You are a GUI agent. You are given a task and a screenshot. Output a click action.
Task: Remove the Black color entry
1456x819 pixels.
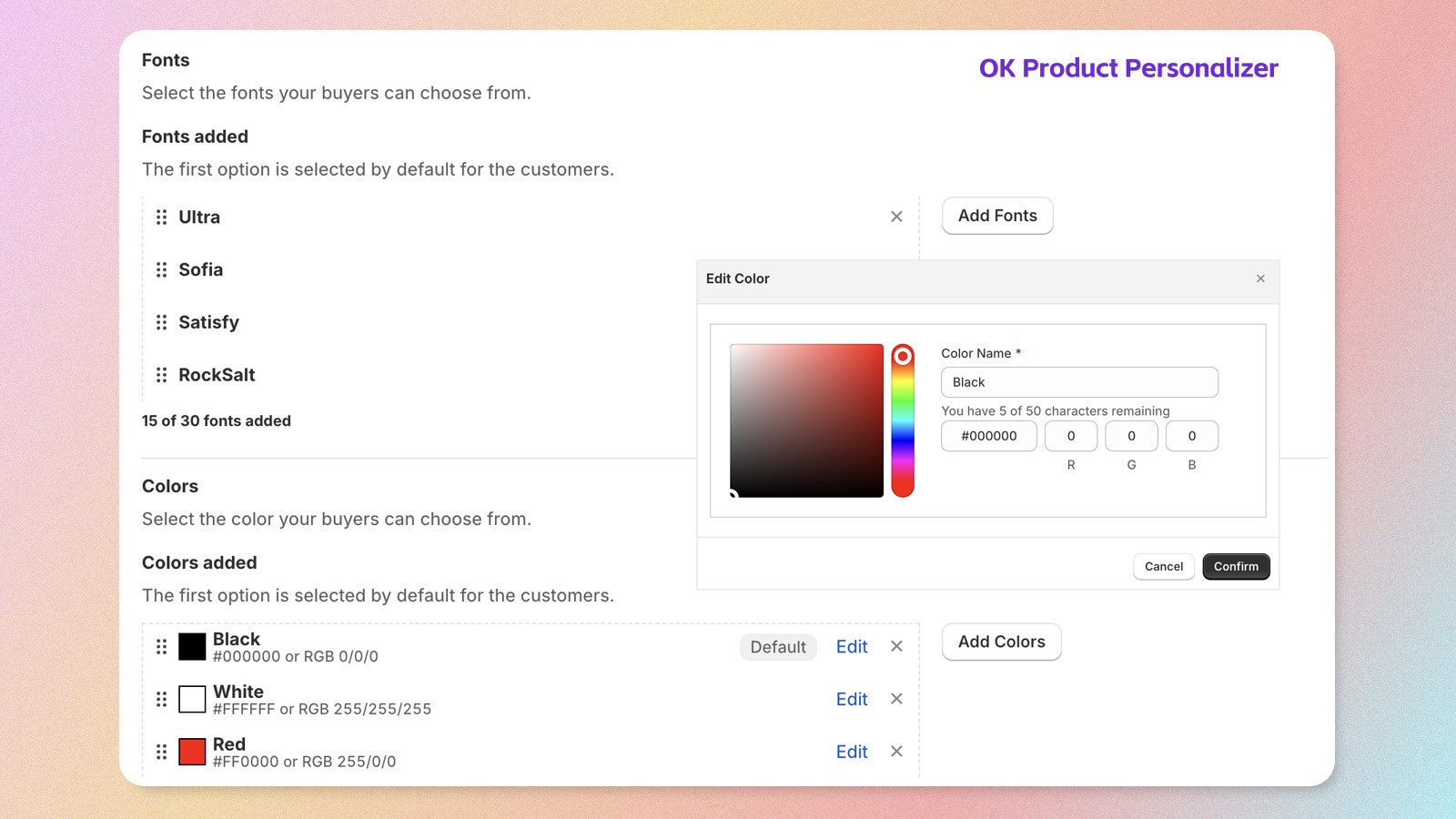[896, 646]
